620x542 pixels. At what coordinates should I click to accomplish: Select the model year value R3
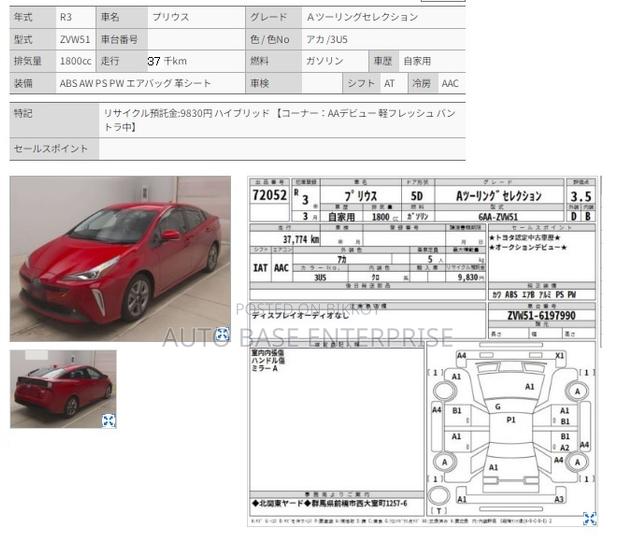point(66,17)
